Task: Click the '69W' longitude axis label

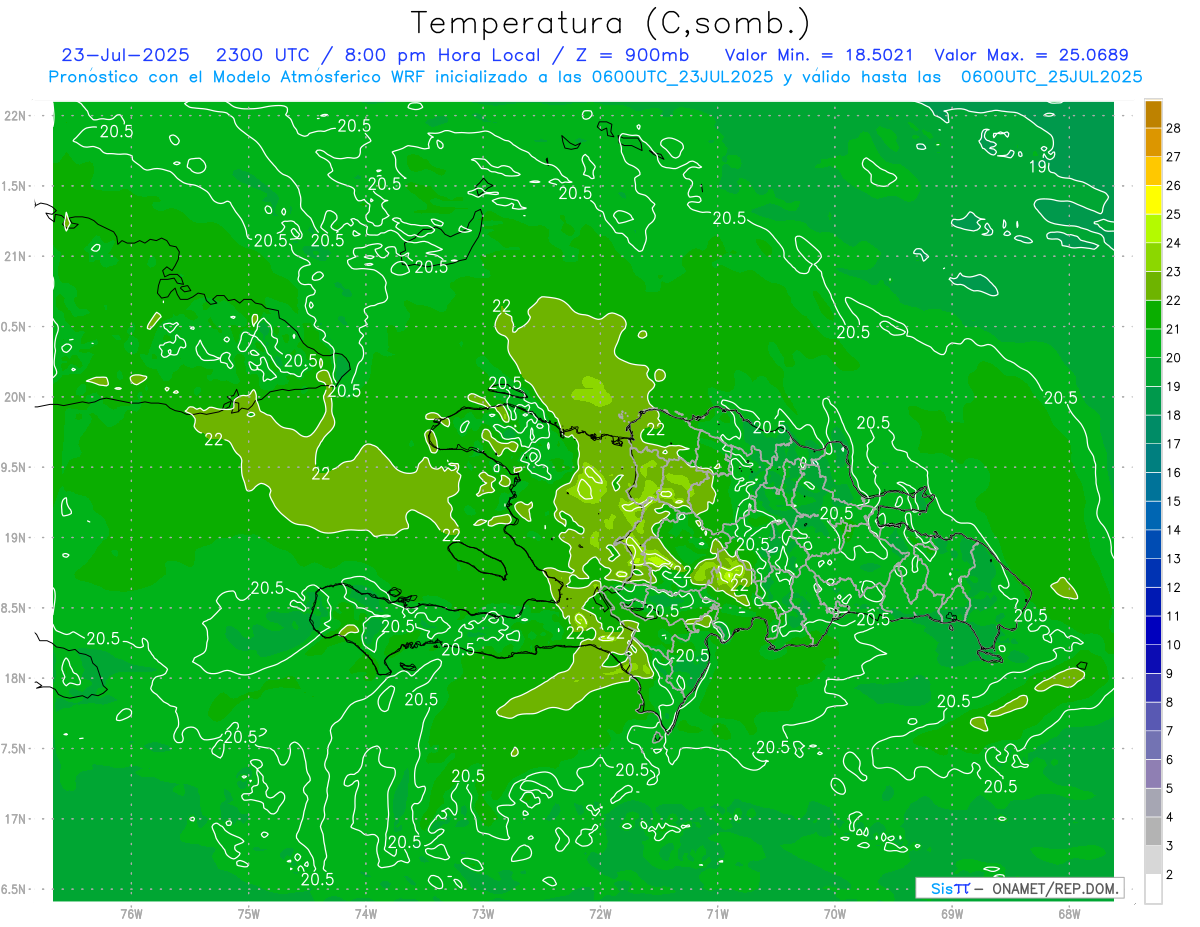Action: tap(952, 913)
